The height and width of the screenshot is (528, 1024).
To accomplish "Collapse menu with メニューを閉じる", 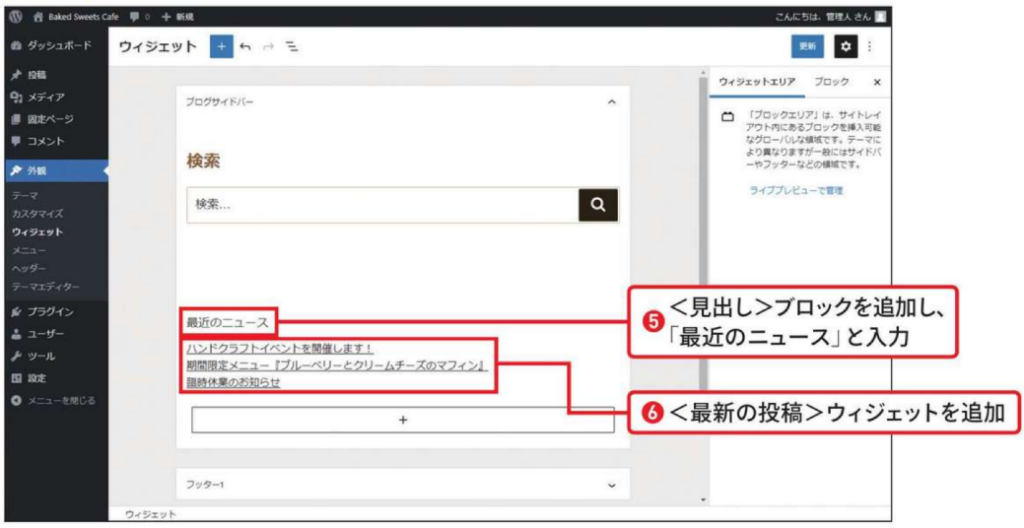I will coord(54,400).
